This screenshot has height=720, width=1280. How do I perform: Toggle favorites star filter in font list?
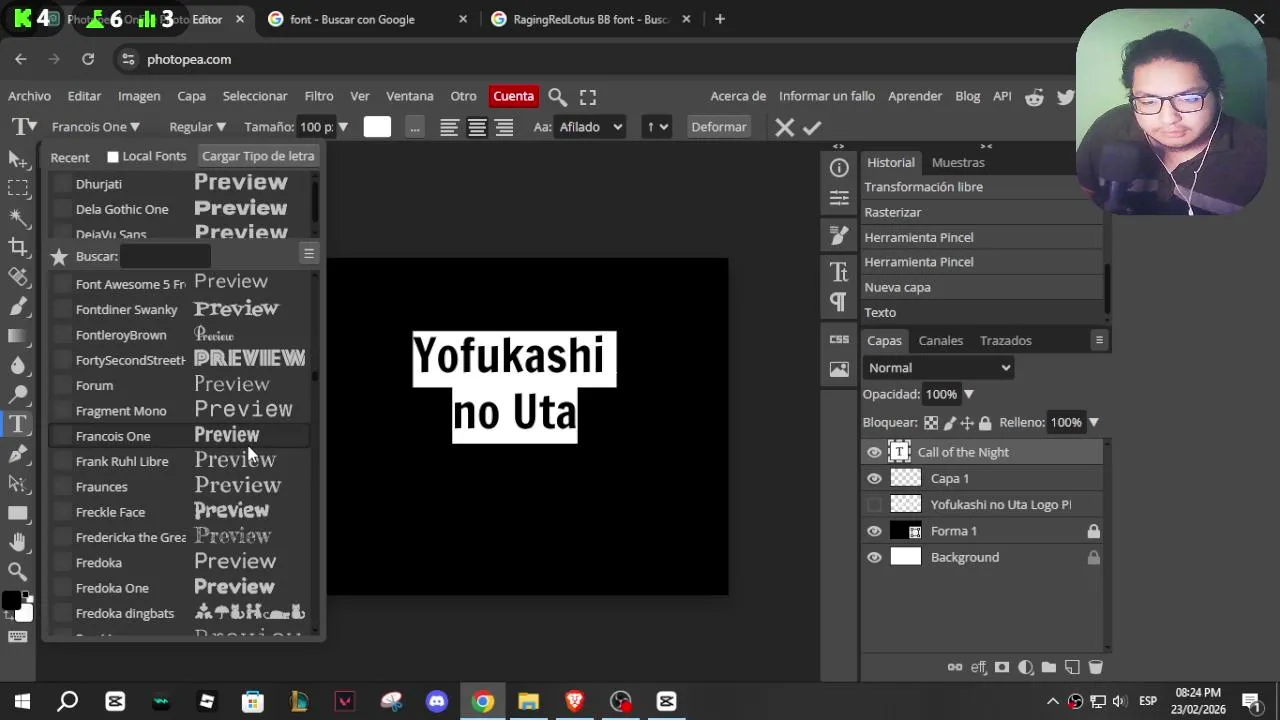[59, 256]
